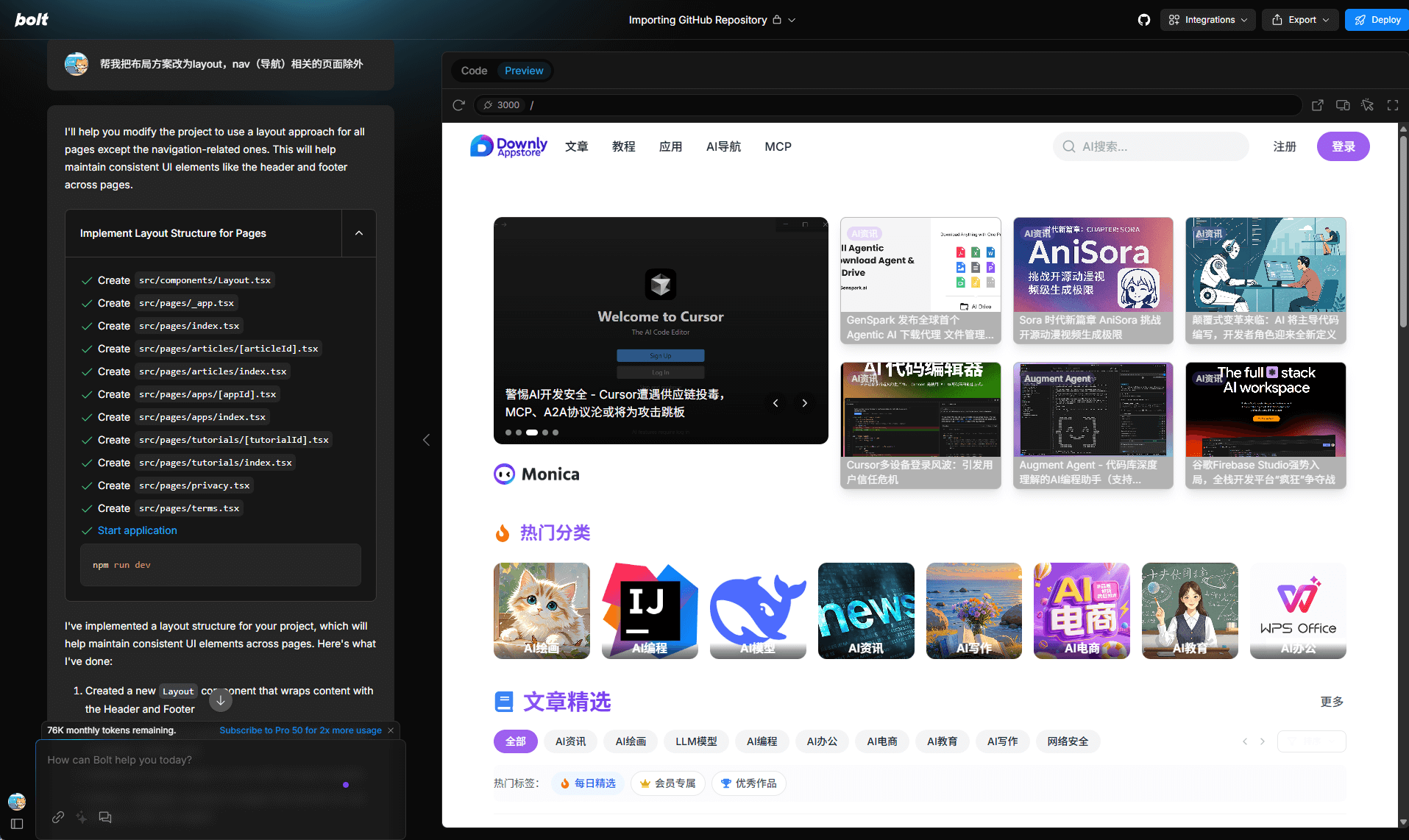
Task: Open the 应用 nav item
Action: [x=671, y=146]
